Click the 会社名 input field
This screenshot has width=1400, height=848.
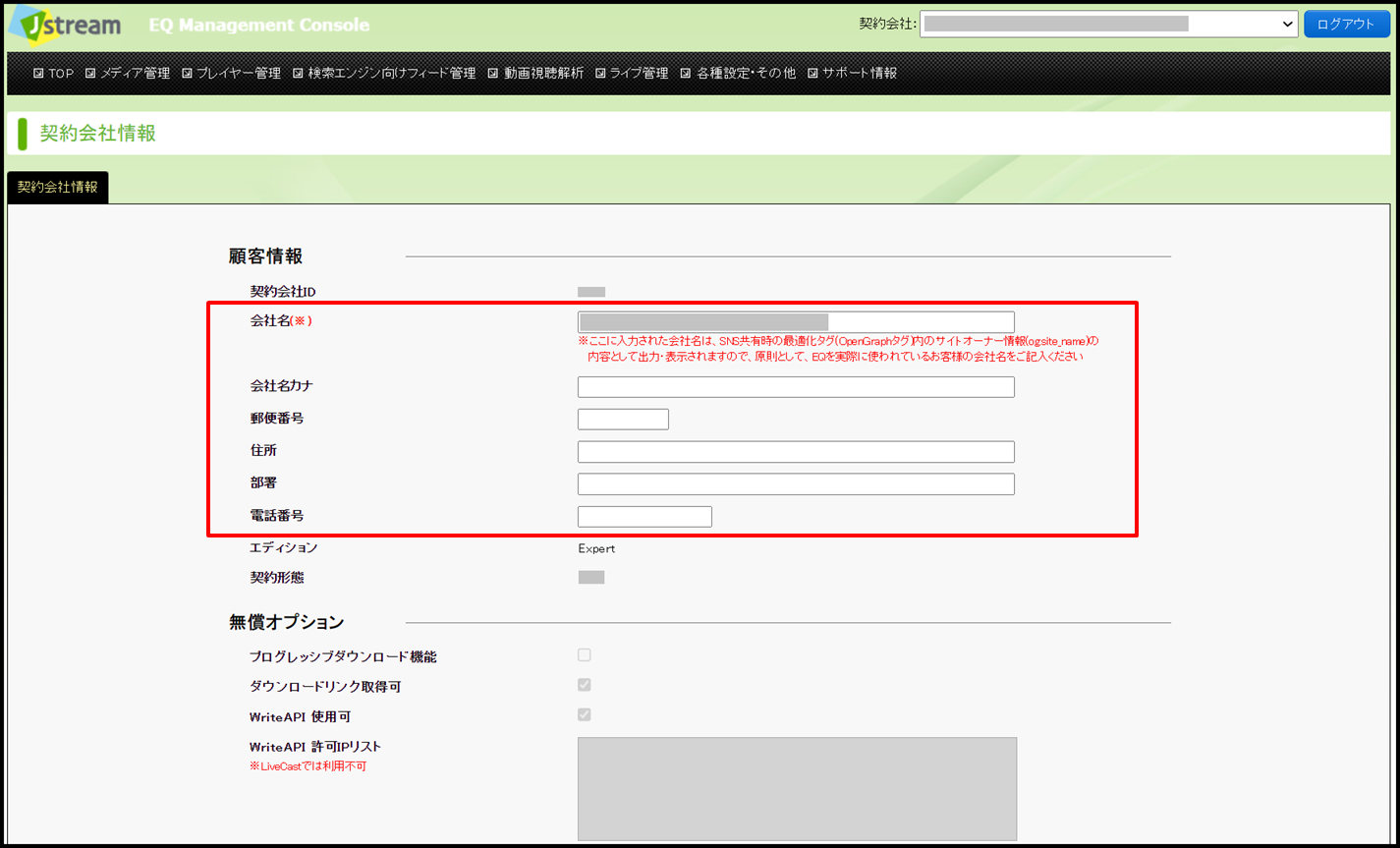796,322
